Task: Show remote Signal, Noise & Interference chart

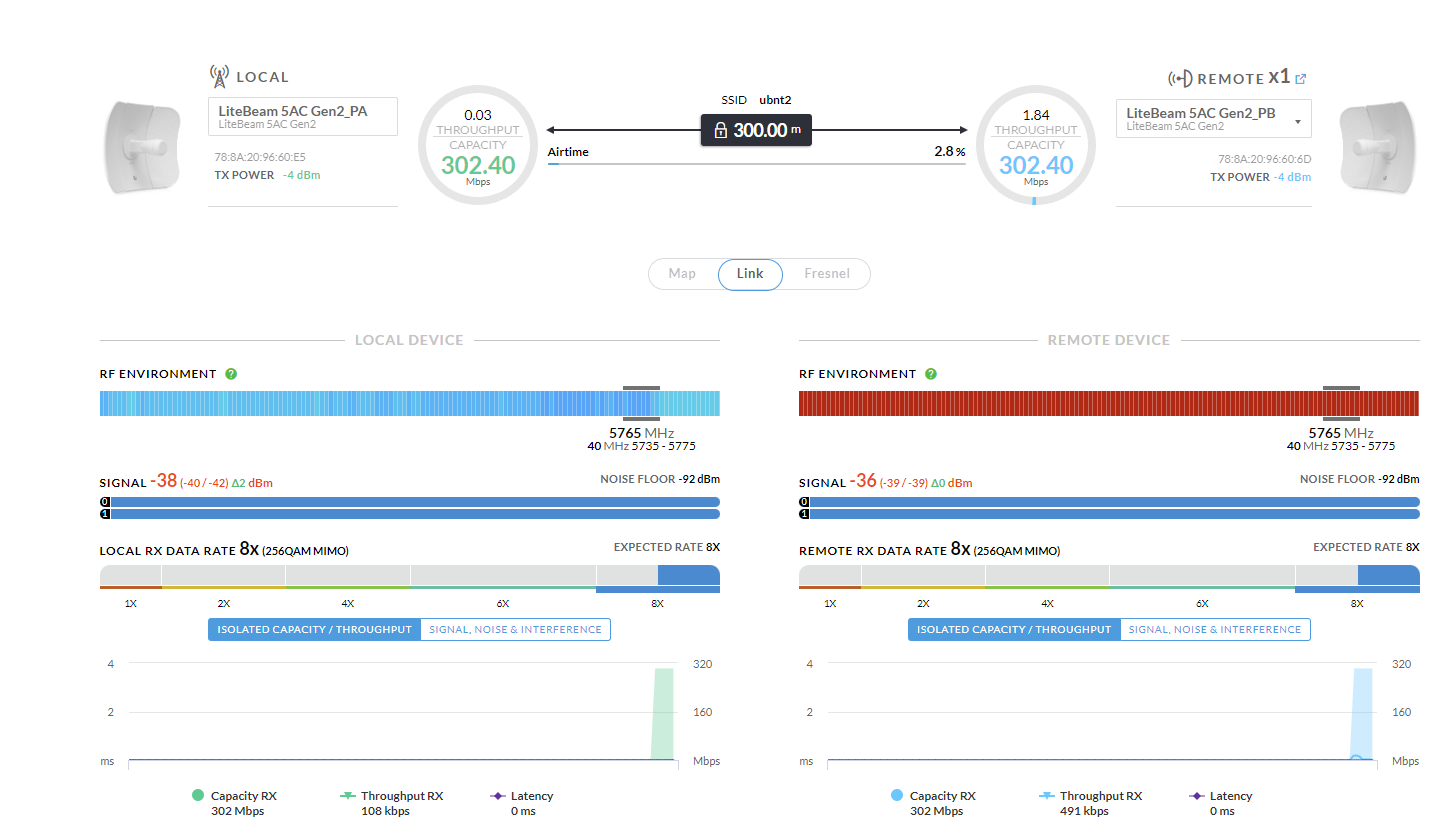Action: pyautogui.click(x=1215, y=630)
